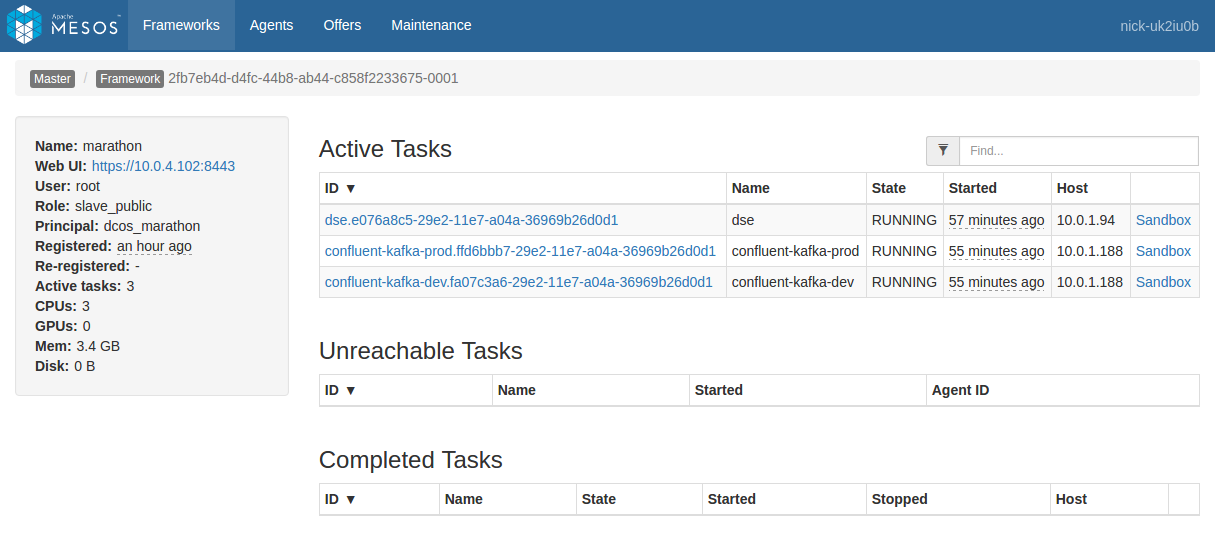Switch to Maintenance tab

(x=431, y=25)
